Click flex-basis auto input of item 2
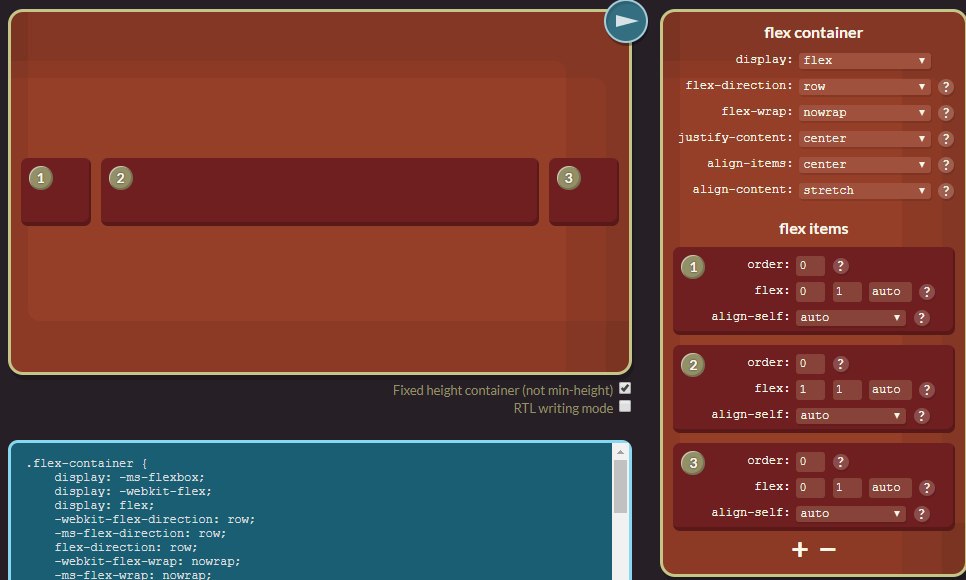Screen dimensions: 966x580 click(x=890, y=390)
